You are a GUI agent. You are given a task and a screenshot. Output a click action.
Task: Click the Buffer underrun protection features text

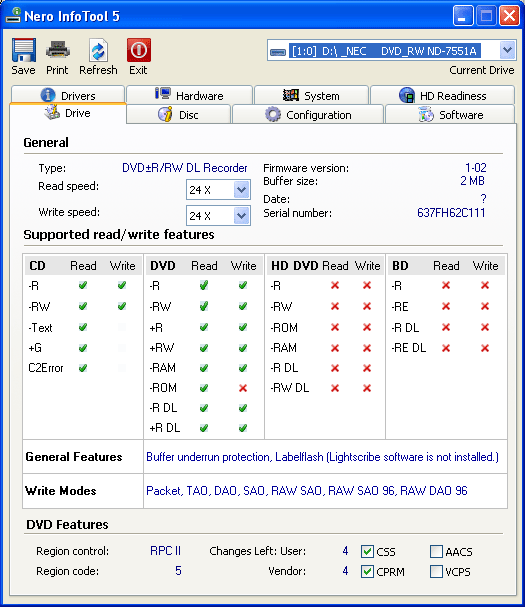tap(322, 457)
